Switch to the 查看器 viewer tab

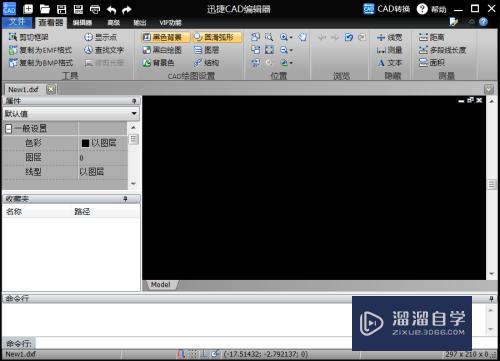[x=51, y=22]
